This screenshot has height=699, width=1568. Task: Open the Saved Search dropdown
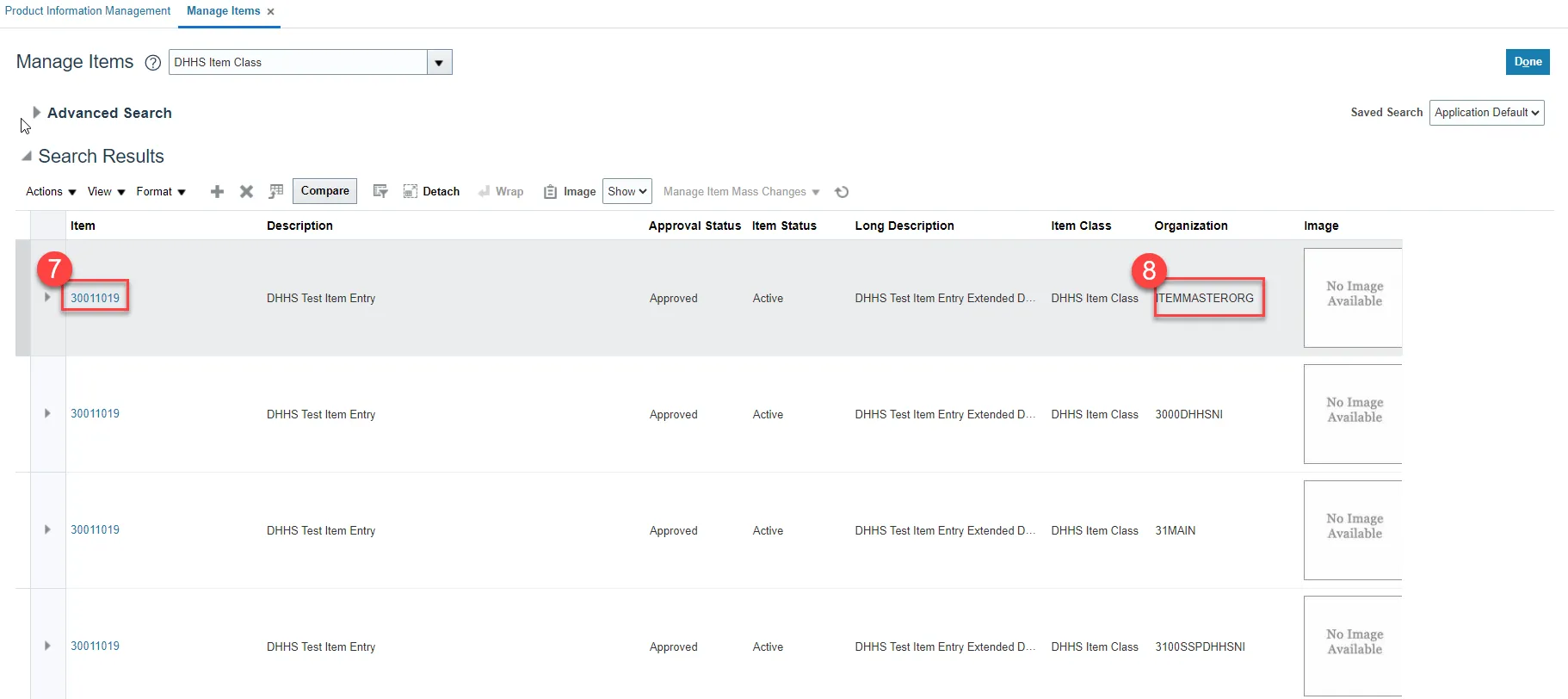click(x=1486, y=113)
